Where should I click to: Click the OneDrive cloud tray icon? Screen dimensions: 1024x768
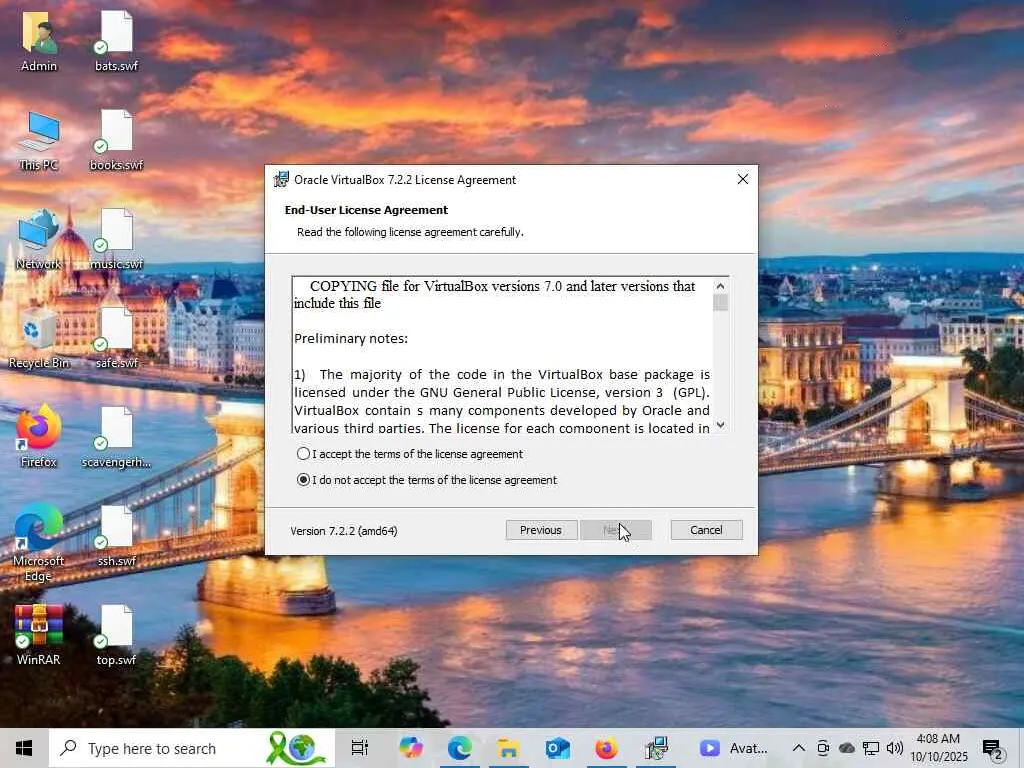(x=846, y=748)
